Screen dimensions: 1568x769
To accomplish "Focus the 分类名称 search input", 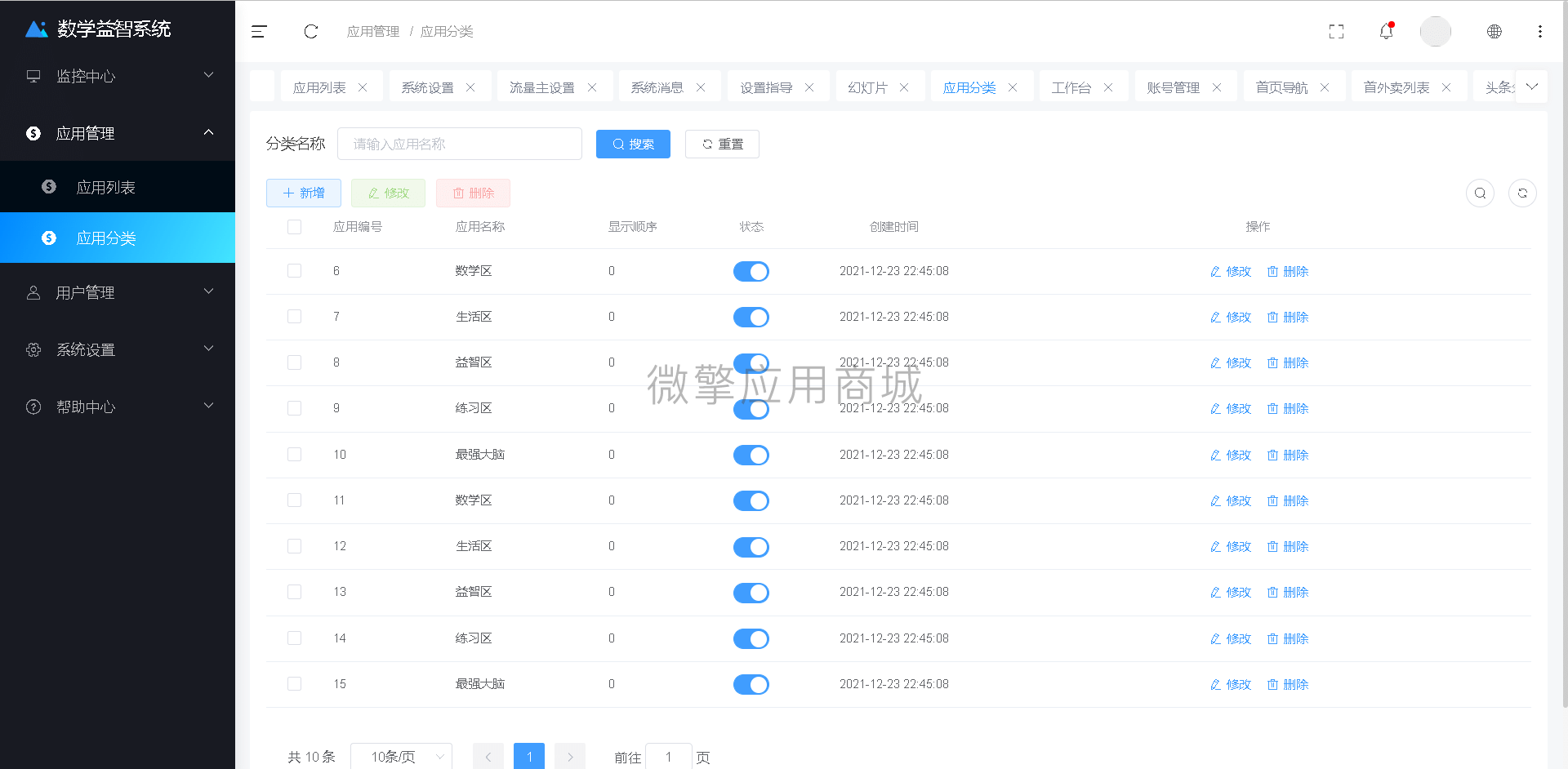I will (460, 144).
